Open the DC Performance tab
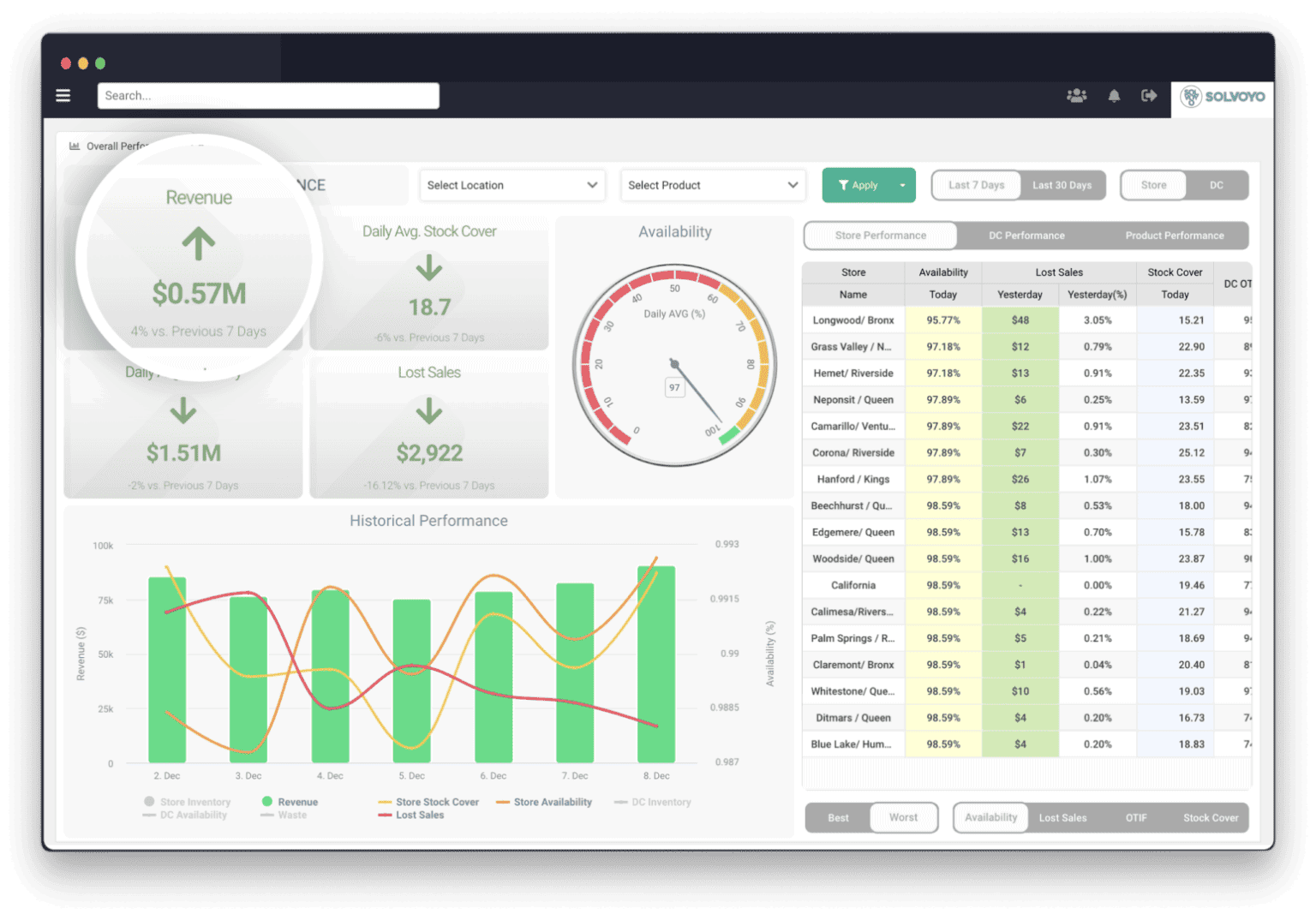The height and width of the screenshot is (920, 1316). pos(1026,236)
